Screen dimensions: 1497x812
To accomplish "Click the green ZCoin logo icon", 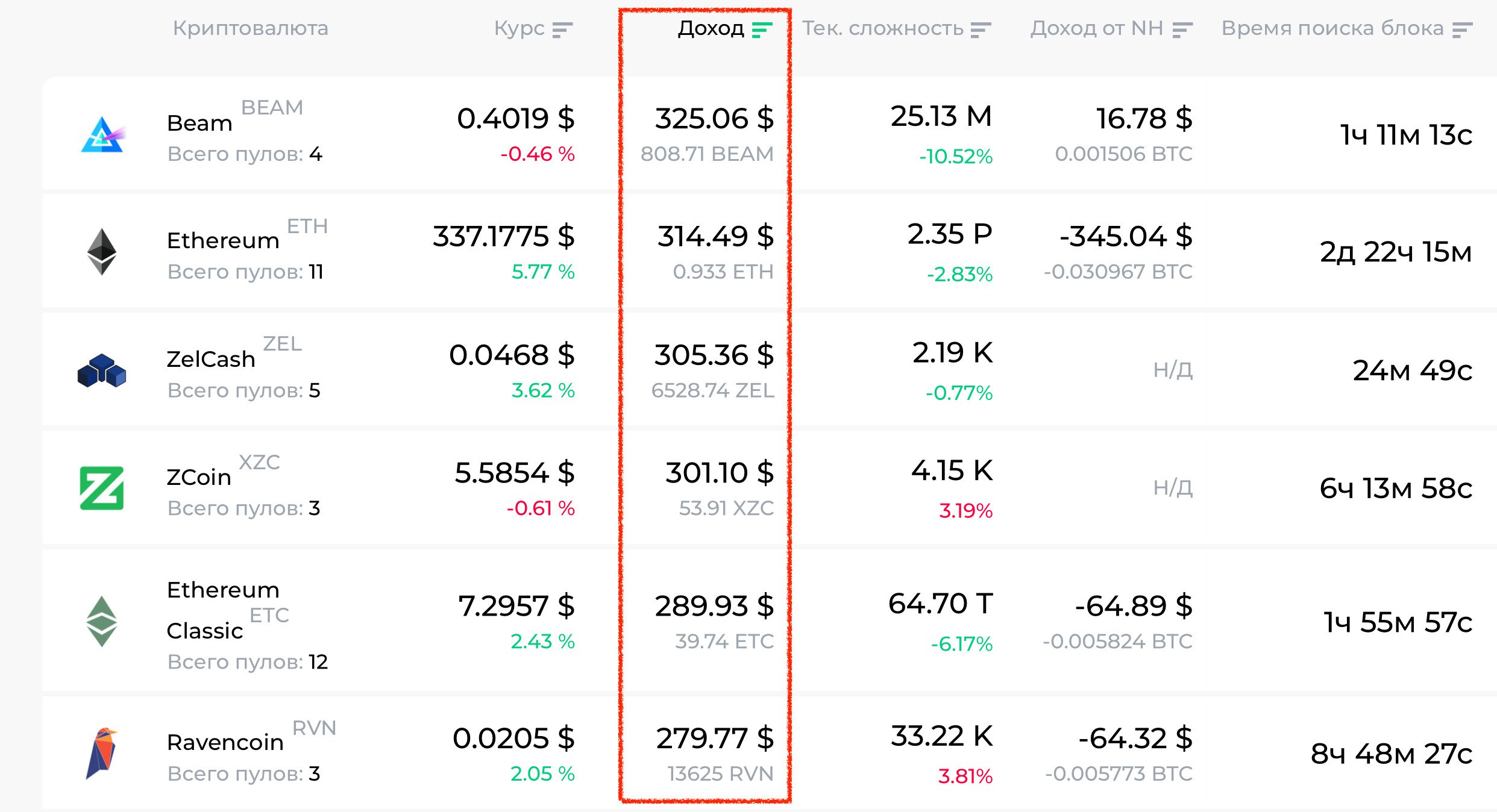I will (102, 488).
